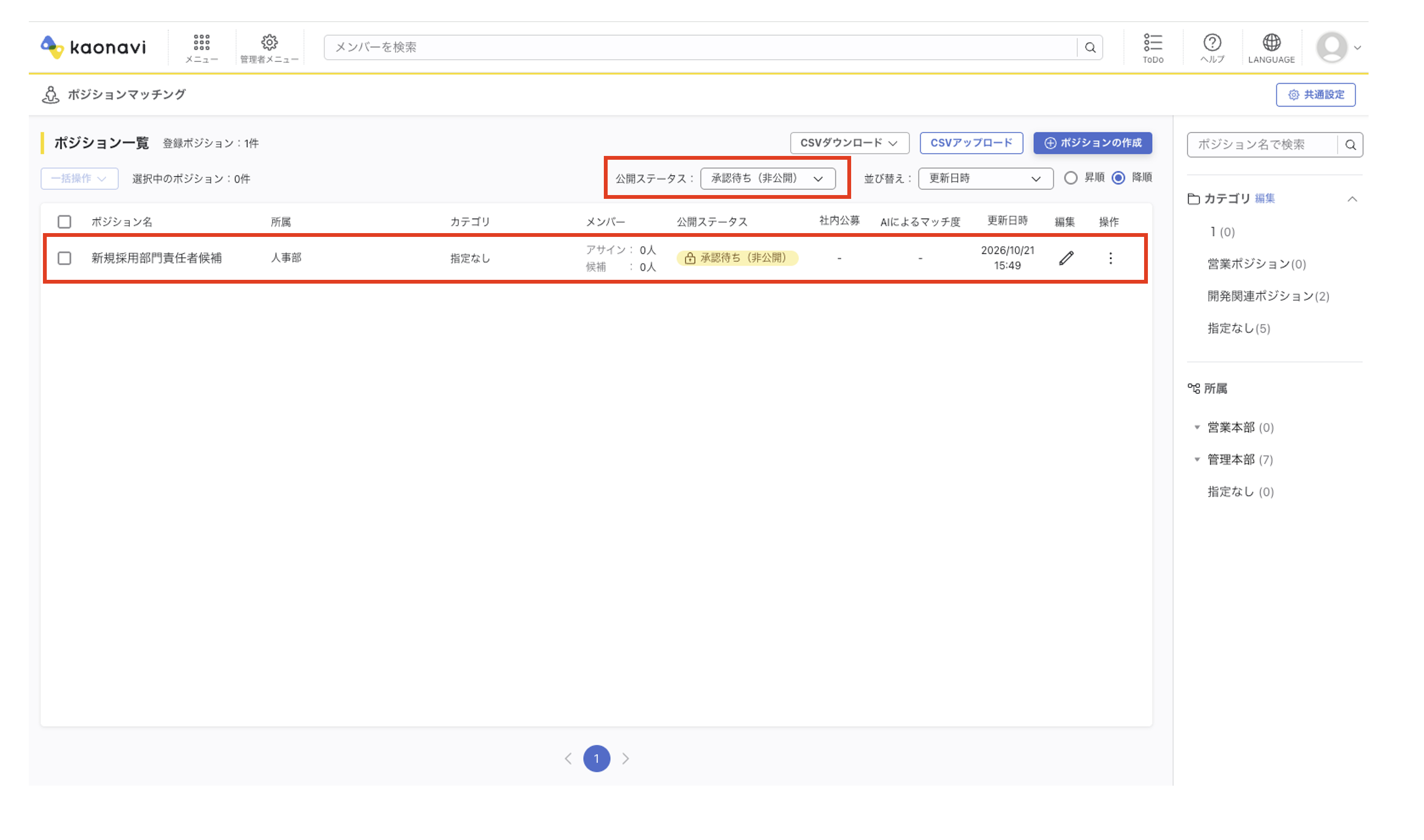Image resolution: width=1424 pixels, height=840 pixels.
Task: Click the ポジションマッチング person icon
Action: pyautogui.click(x=51, y=95)
